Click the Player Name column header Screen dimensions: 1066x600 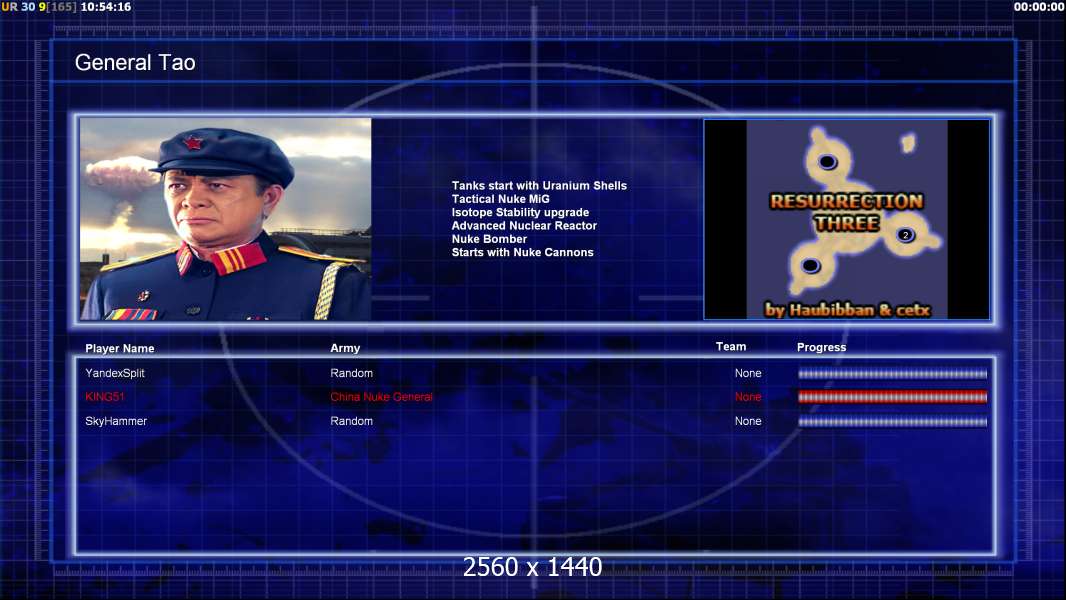pos(120,348)
